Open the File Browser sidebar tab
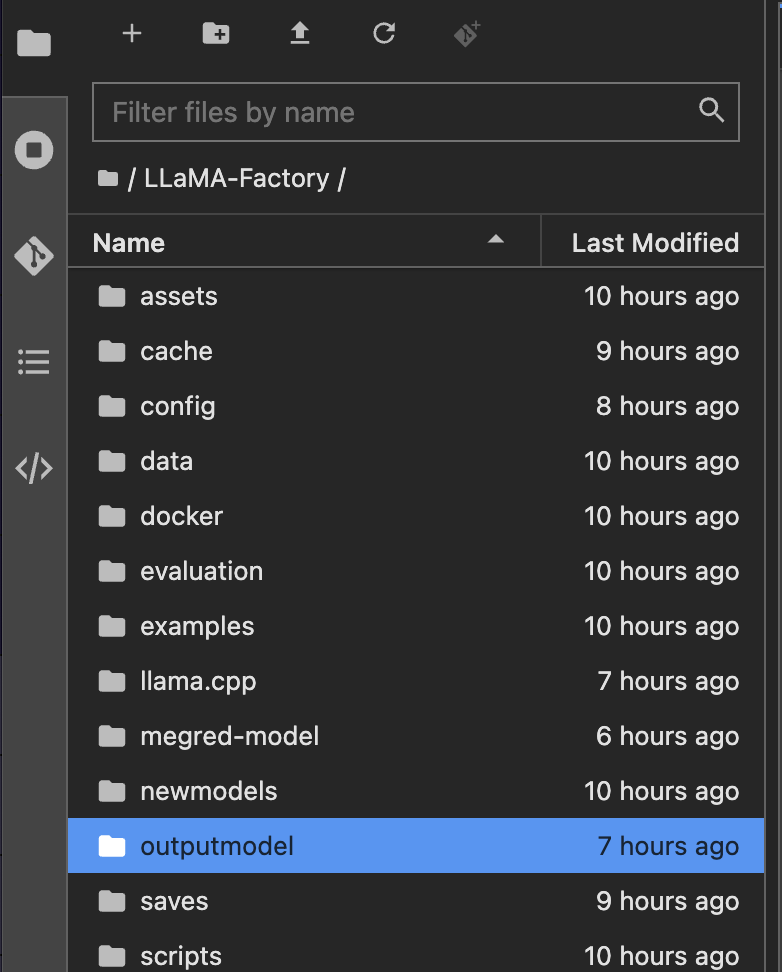Image resolution: width=782 pixels, height=972 pixels. 34,43
